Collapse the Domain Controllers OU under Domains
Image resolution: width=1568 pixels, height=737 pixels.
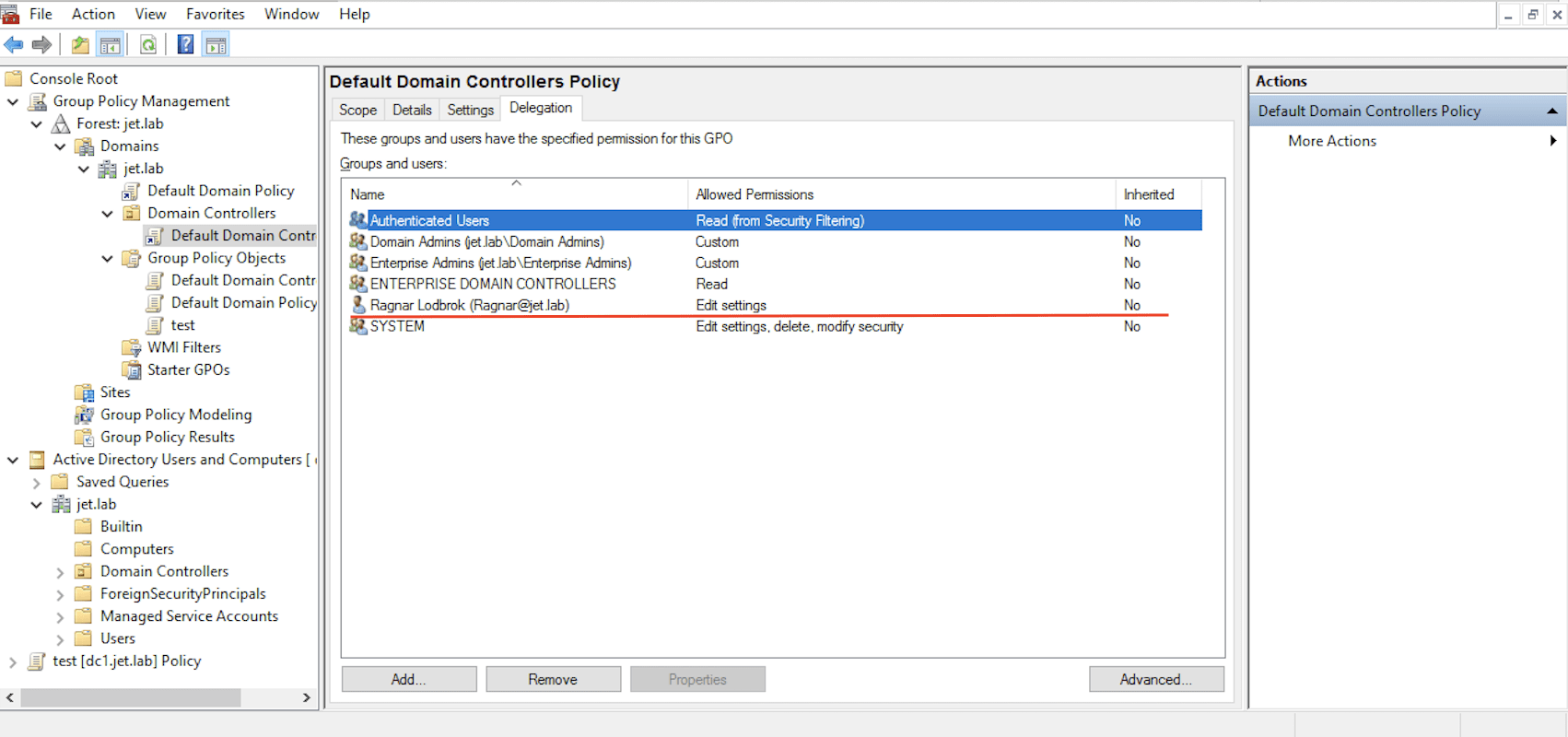[x=108, y=214]
